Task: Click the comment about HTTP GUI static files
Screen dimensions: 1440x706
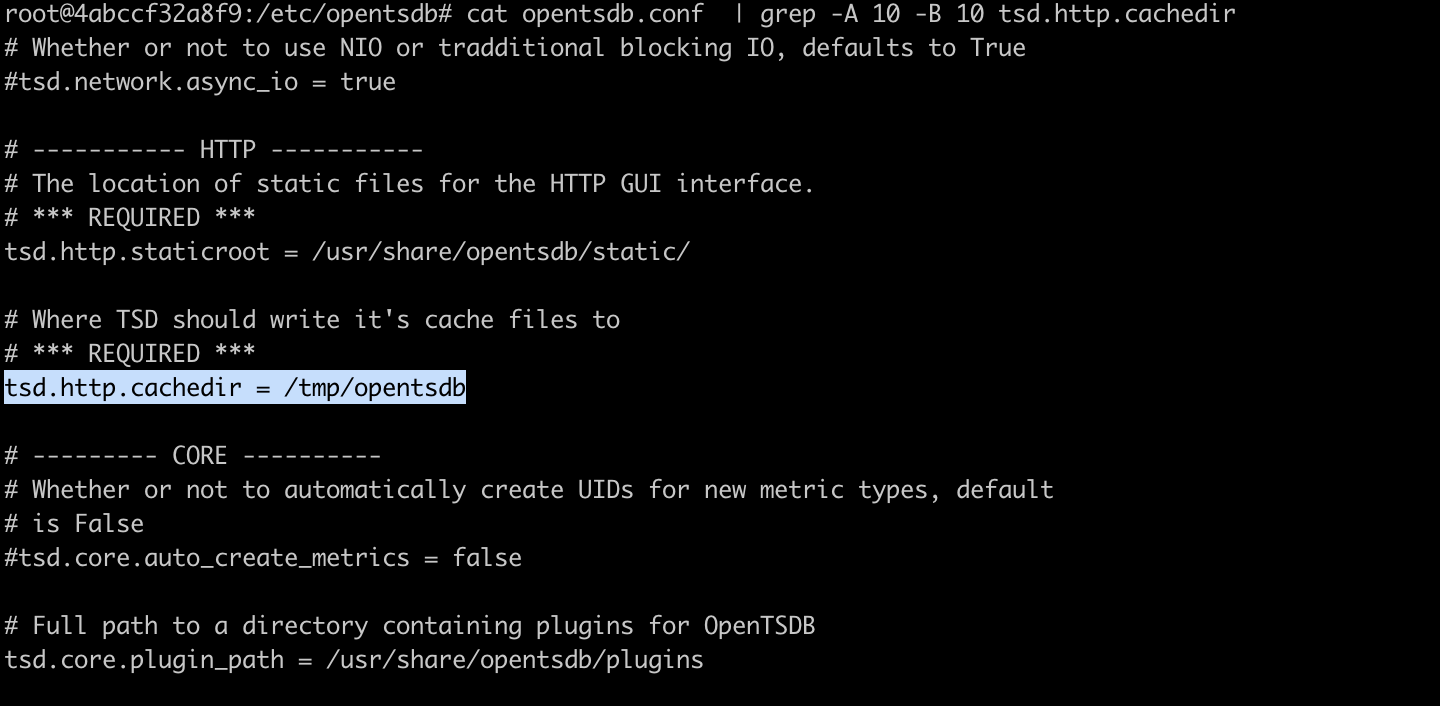Action: (410, 183)
